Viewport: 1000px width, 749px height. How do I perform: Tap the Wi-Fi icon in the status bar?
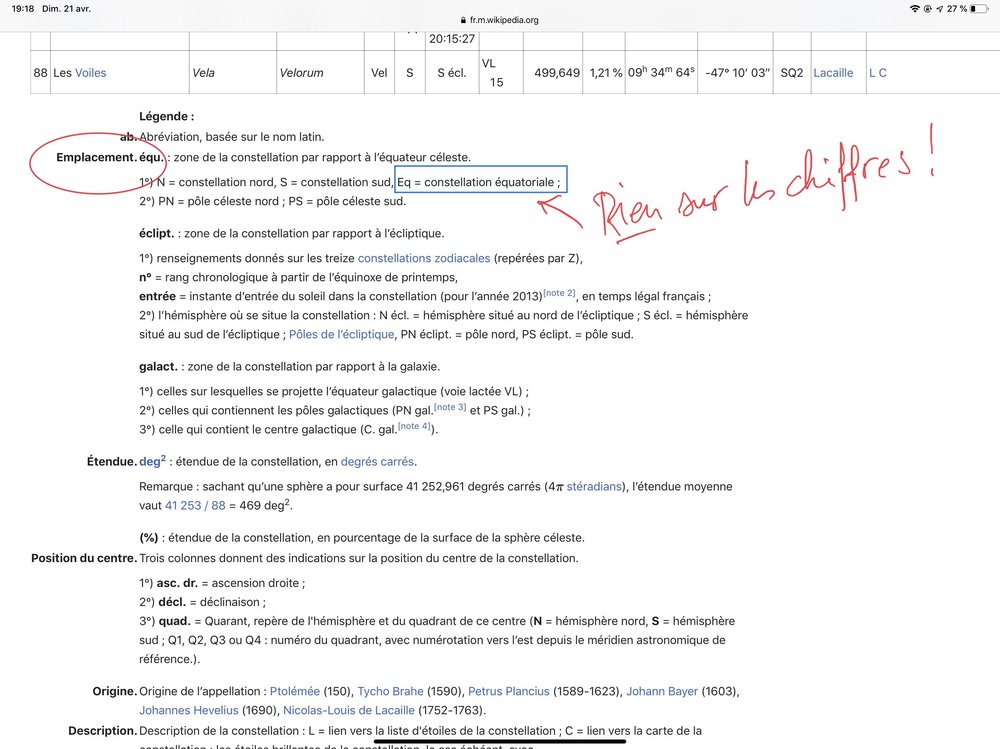[x=914, y=8]
